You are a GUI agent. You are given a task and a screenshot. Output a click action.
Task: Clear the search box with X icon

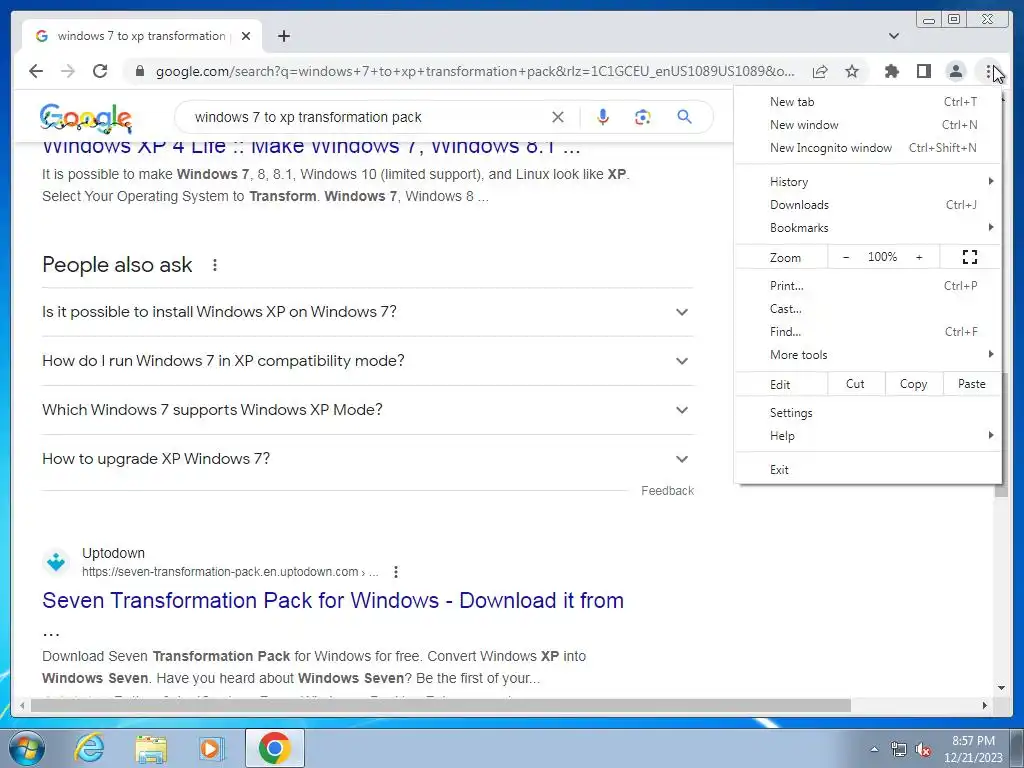[558, 117]
